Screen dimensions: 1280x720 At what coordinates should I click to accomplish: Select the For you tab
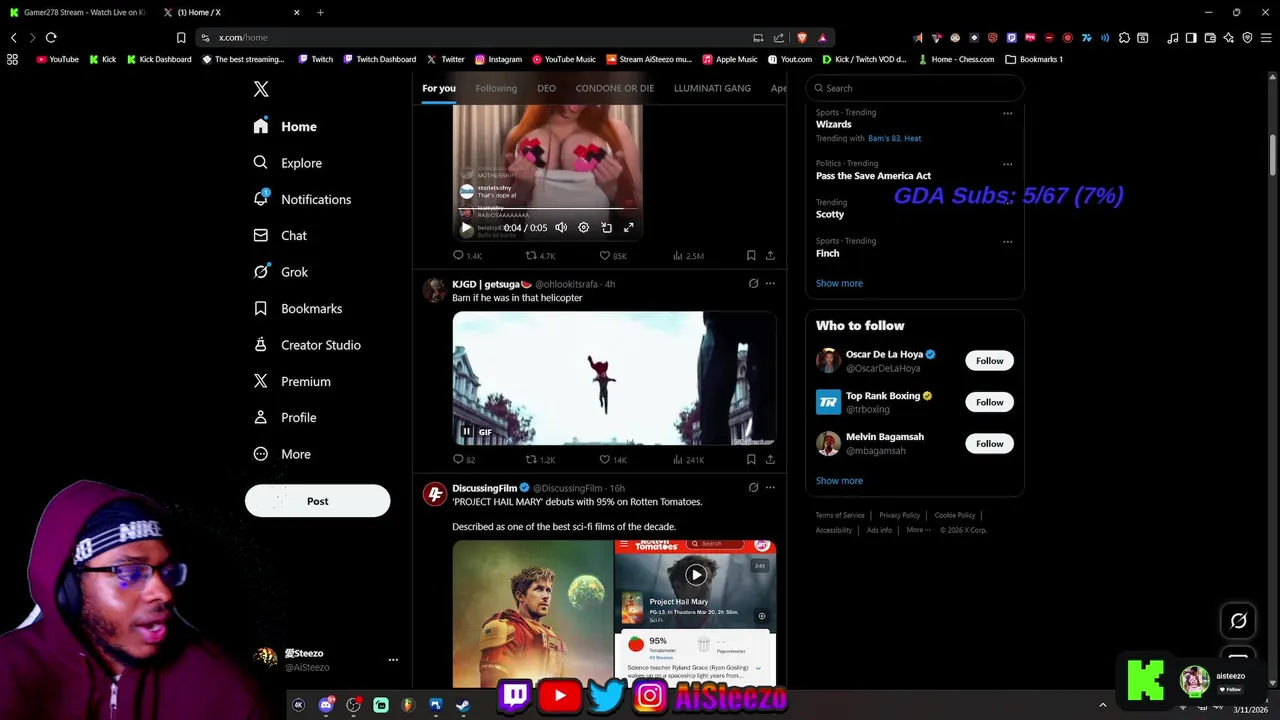439,88
